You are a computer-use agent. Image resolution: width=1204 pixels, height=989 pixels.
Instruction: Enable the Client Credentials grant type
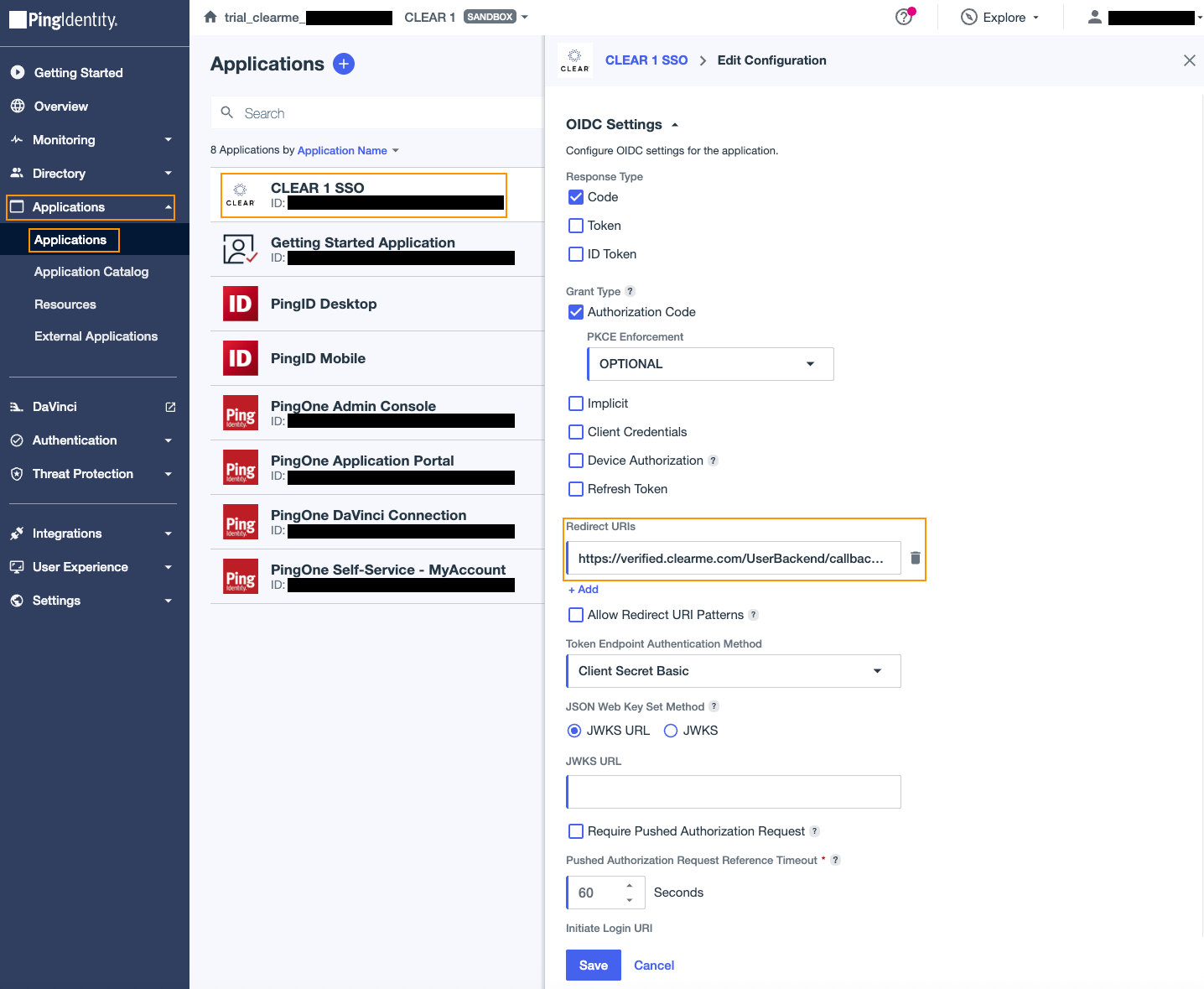(576, 432)
